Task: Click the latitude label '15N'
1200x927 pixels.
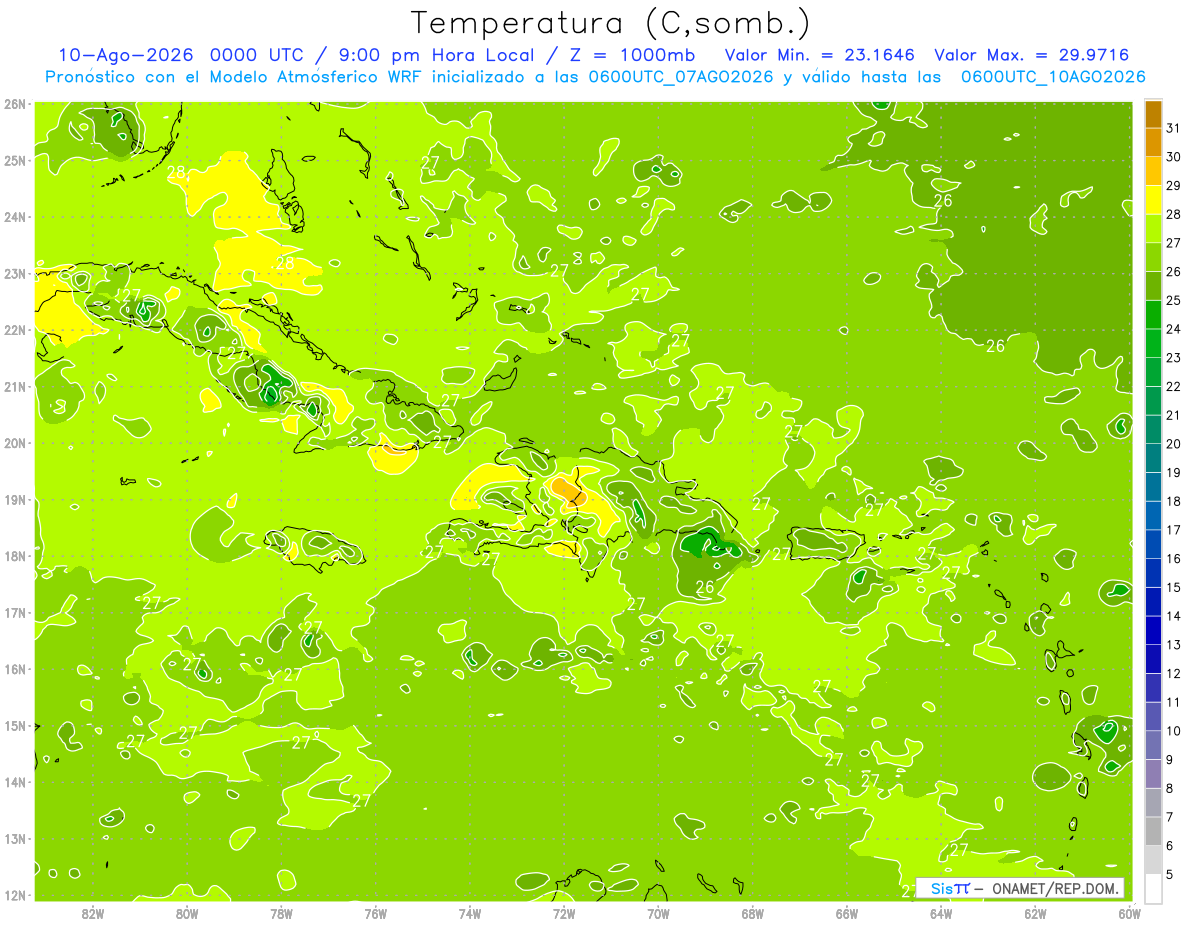Action: click(x=15, y=726)
